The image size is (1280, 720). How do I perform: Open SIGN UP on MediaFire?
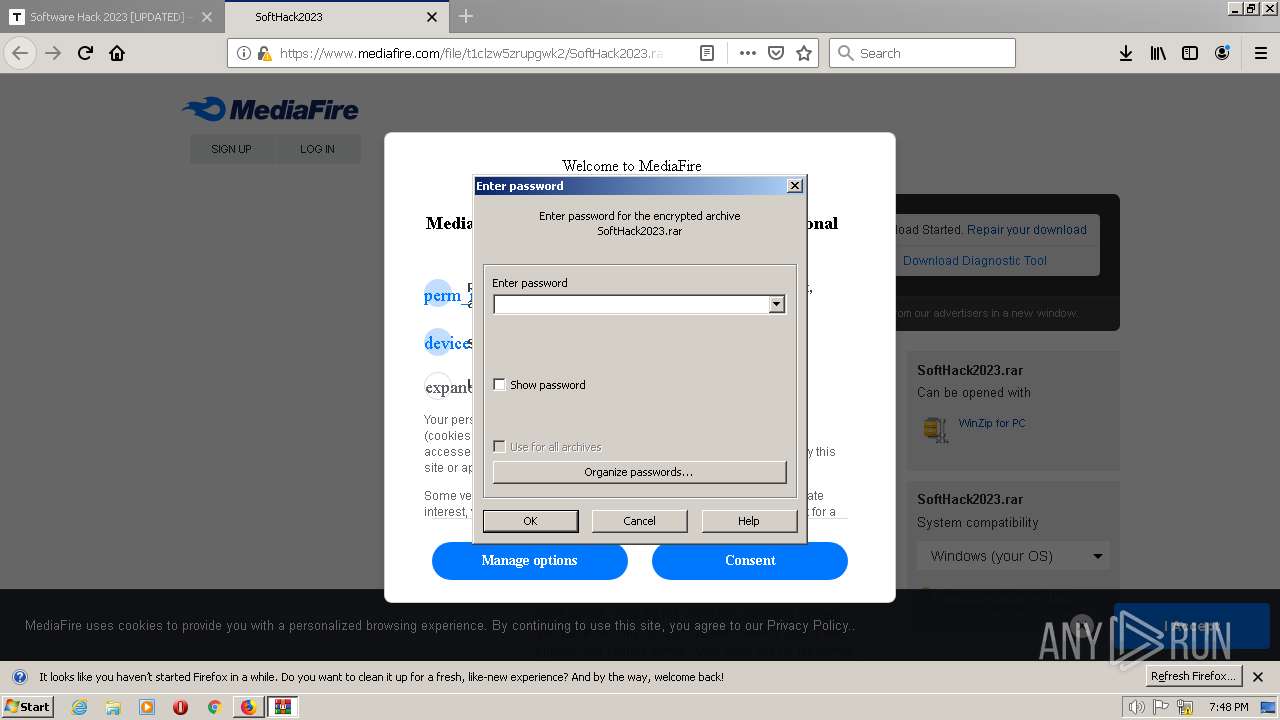click(x=231, y=149)
